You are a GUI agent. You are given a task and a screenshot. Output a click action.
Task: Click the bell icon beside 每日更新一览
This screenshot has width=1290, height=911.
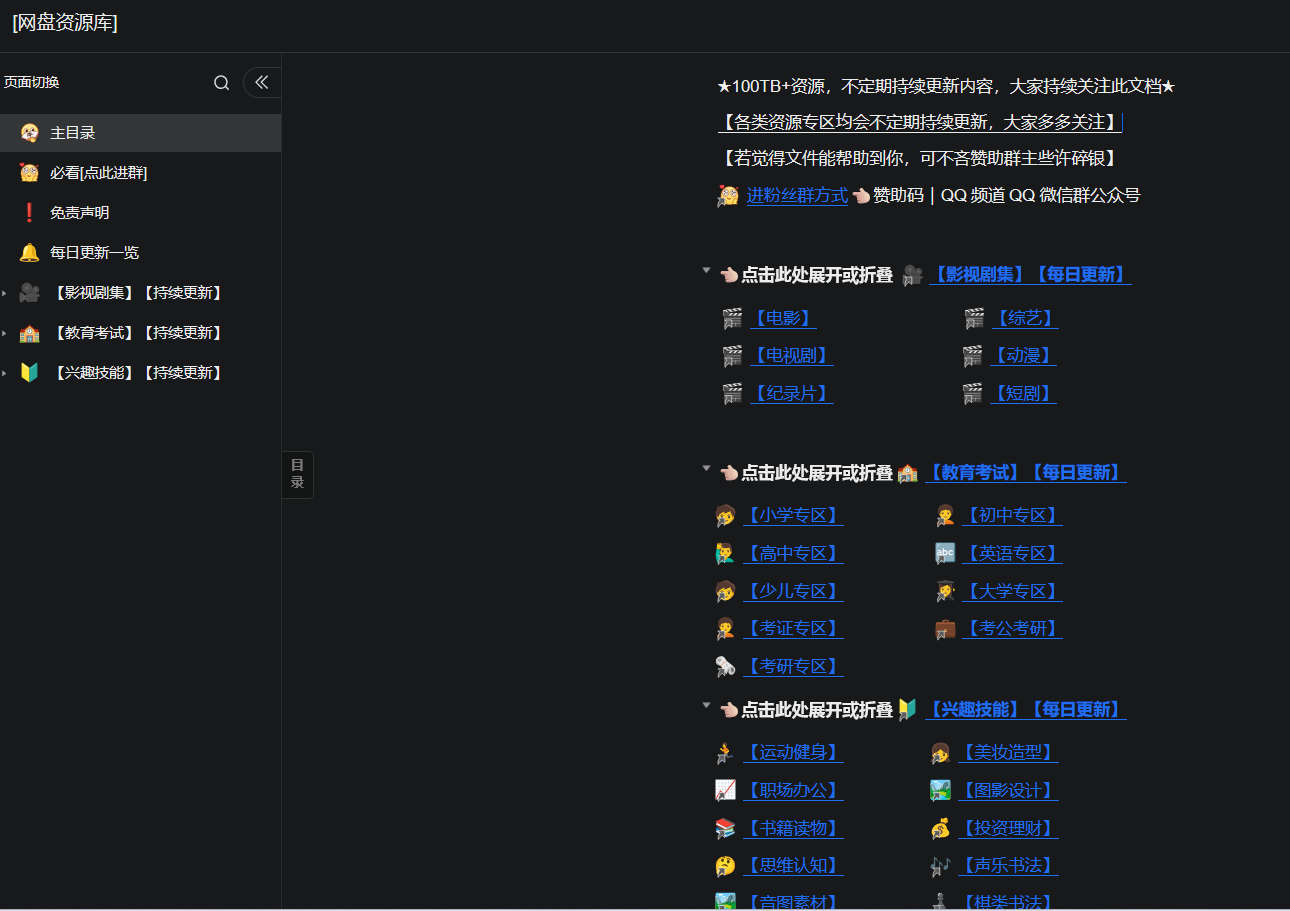[29, 253]
